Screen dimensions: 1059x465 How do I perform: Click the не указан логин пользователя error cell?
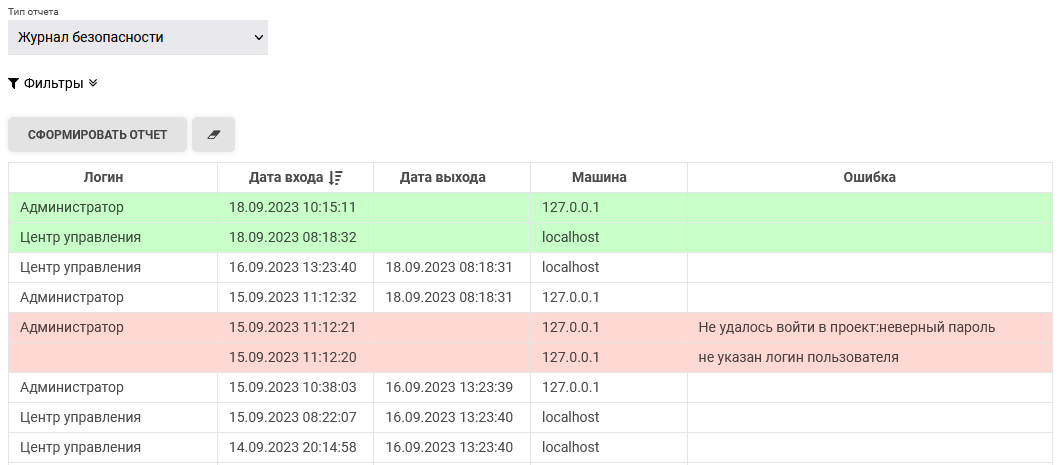(798, 357)
